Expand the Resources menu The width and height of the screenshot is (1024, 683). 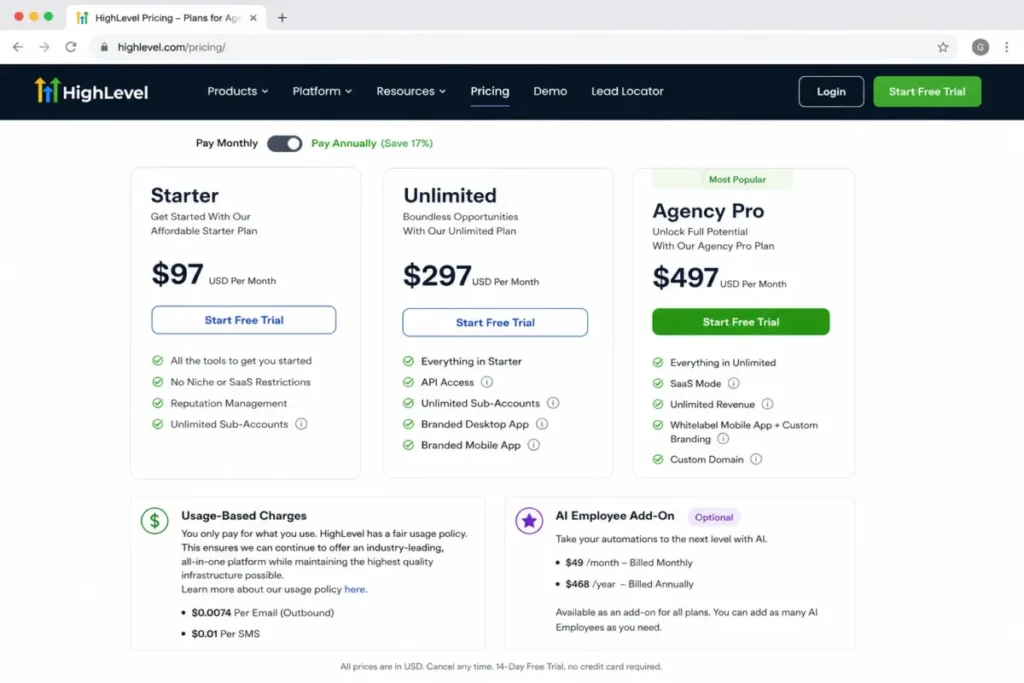411,91
